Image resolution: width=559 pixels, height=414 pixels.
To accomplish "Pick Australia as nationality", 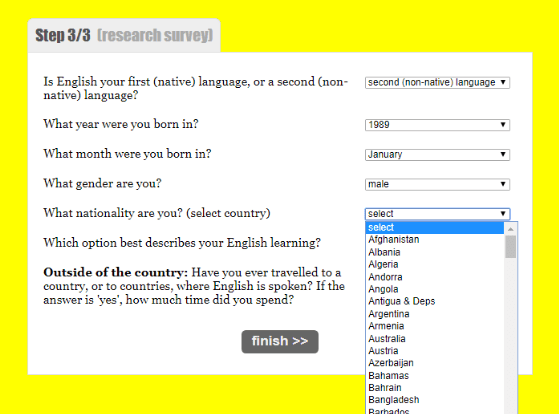I will (x=435, y=338).
